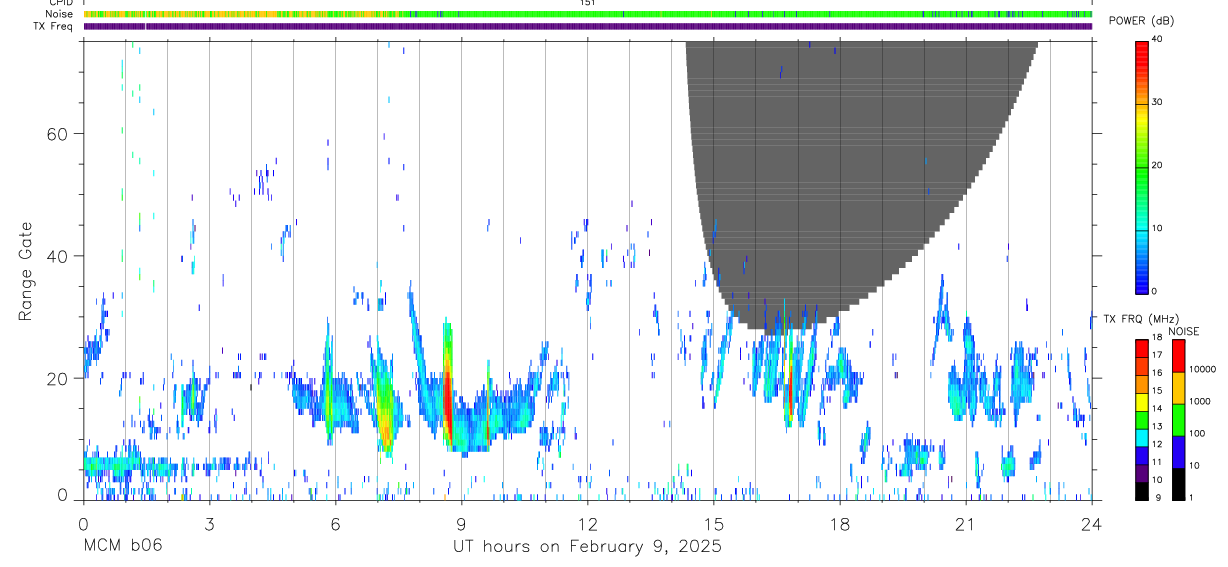The width and height of the screenshot is (1228, 567).
Task: Click the 14 tick on the TX FRQ legend
Action: tap(1157, 409)
